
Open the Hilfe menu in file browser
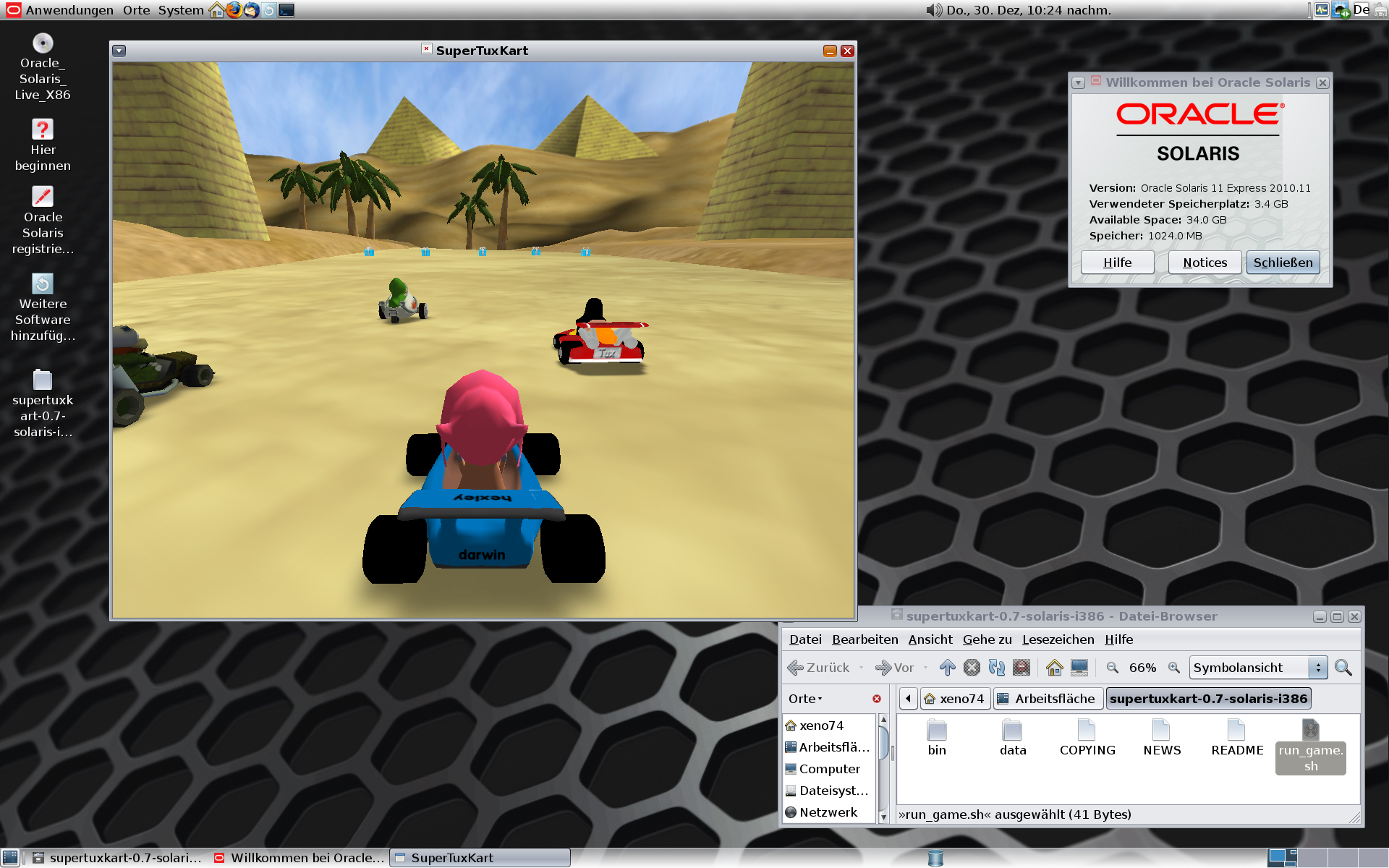[x=1118, y=639]
